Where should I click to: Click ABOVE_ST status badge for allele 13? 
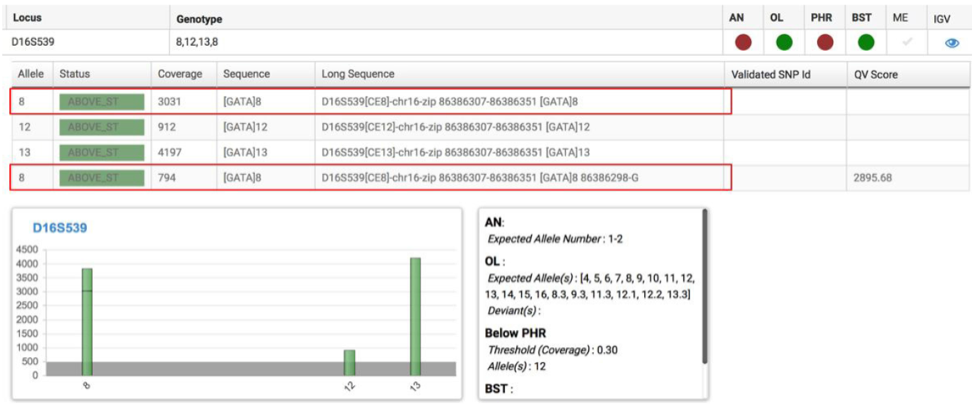101,152
